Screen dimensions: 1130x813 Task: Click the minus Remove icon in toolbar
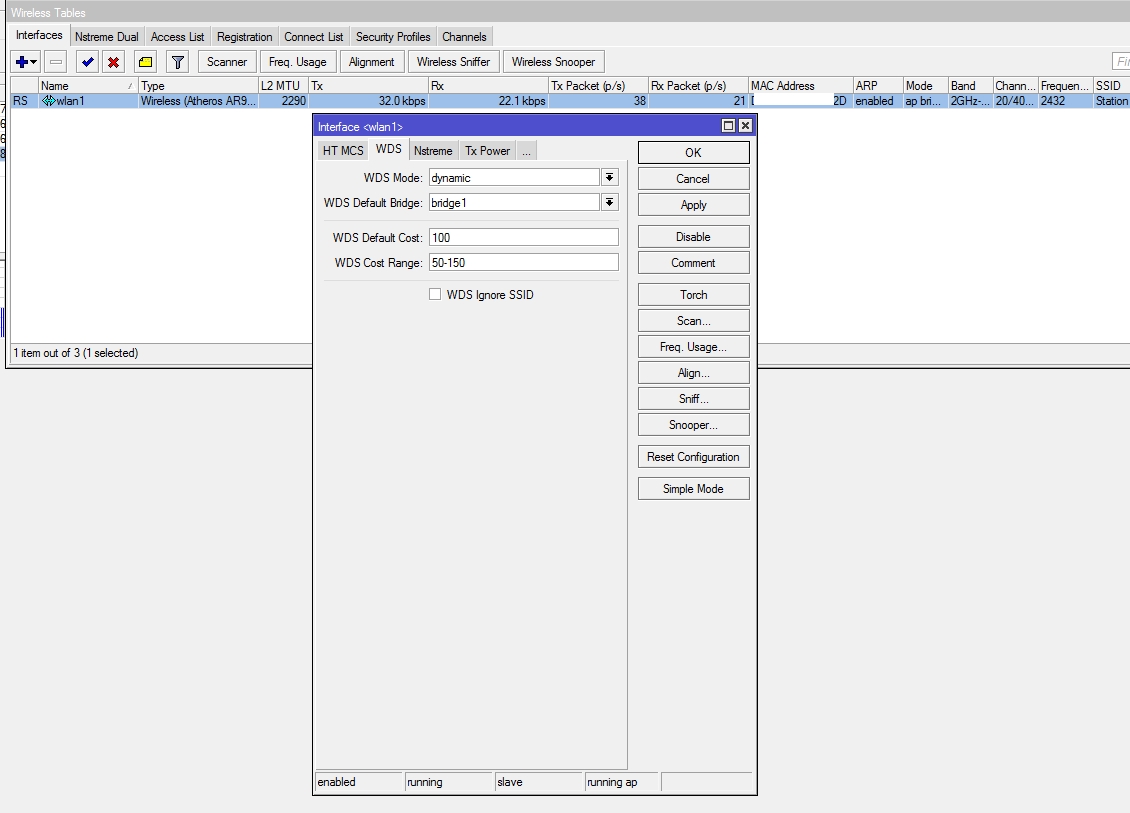point(56,62)
